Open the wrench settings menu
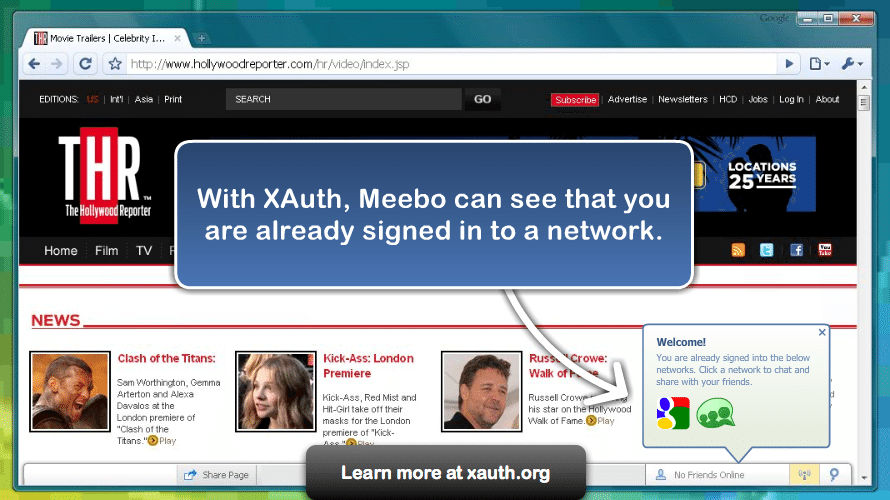 click(852, 64)
